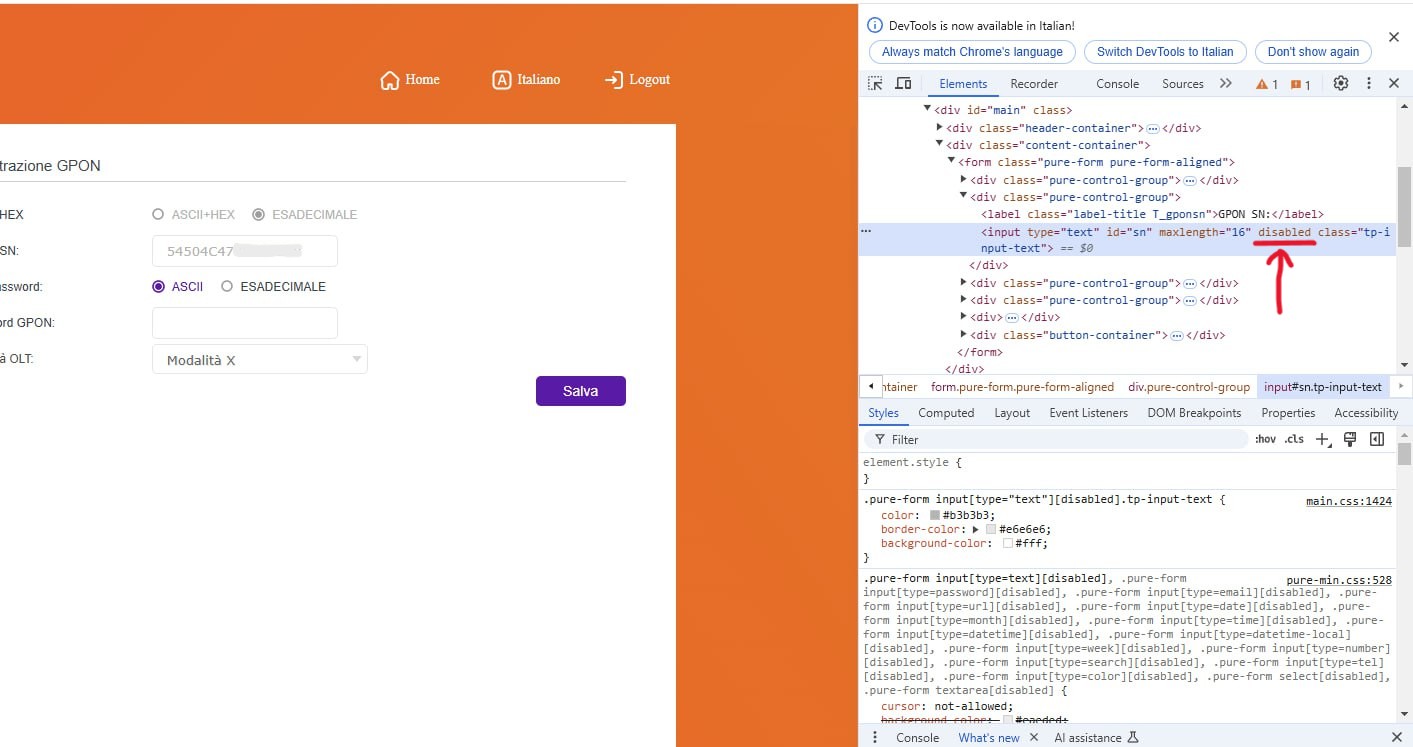Open the Event Listeners tab

tap(1088, 413)
